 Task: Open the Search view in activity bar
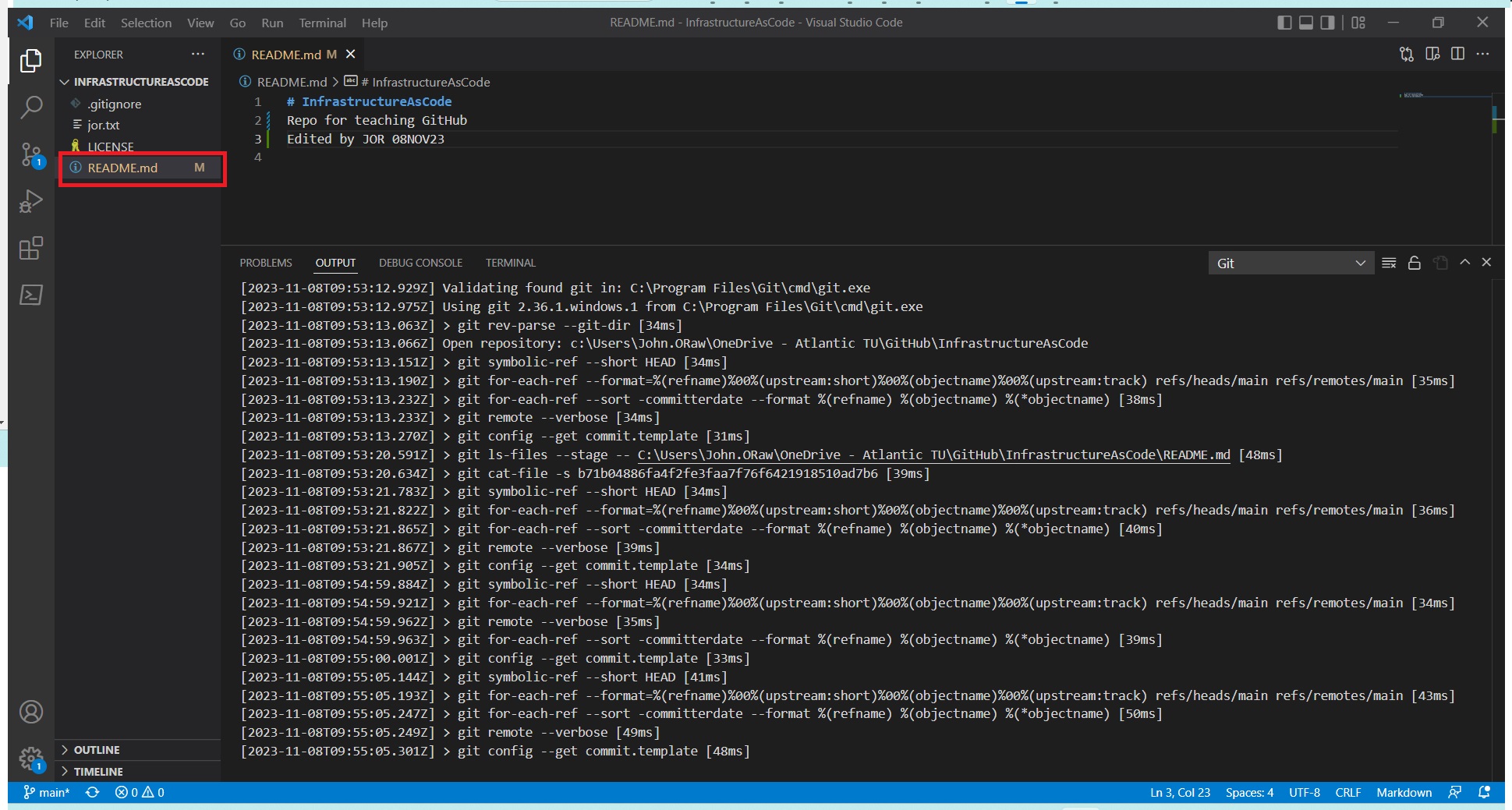point(31,107)
